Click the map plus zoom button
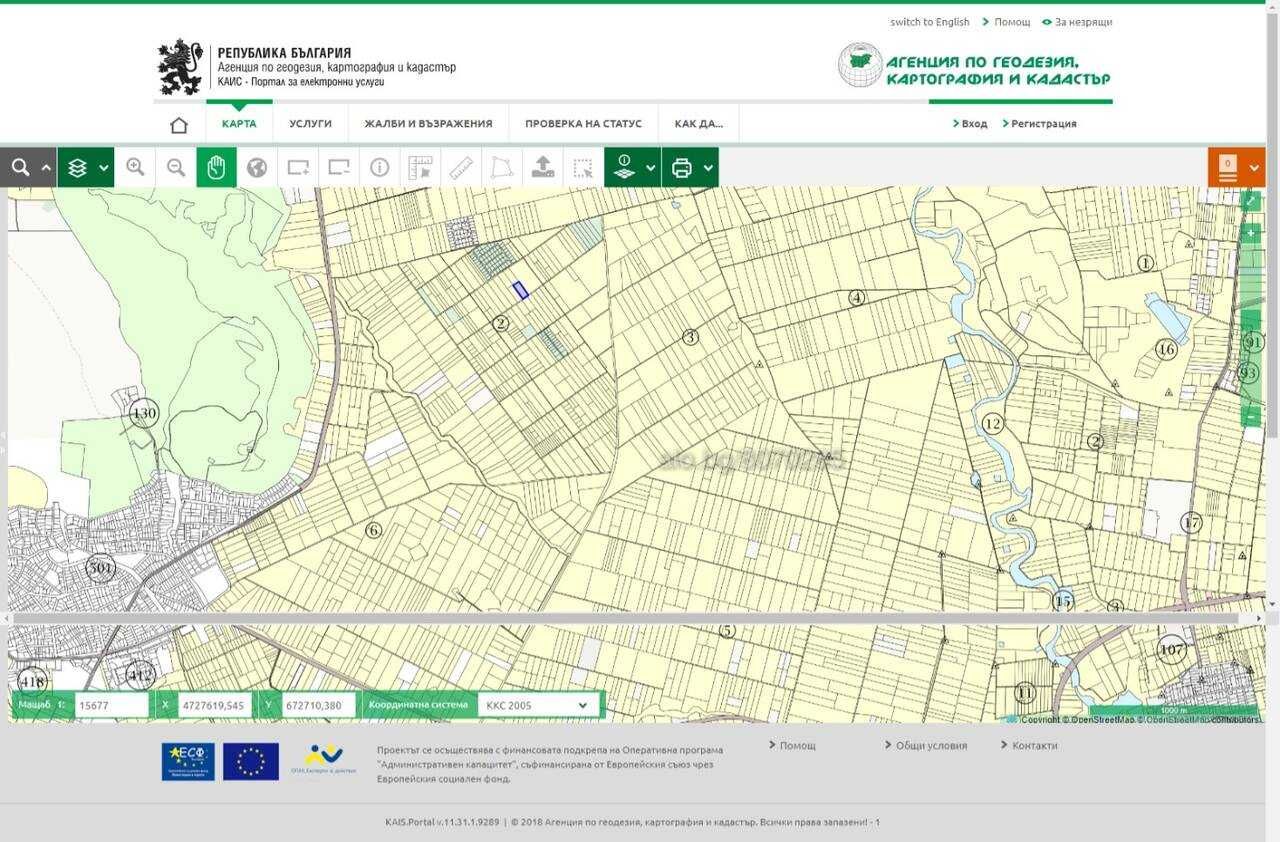This screenshot has height=842, width=1280. [1250, 233]
